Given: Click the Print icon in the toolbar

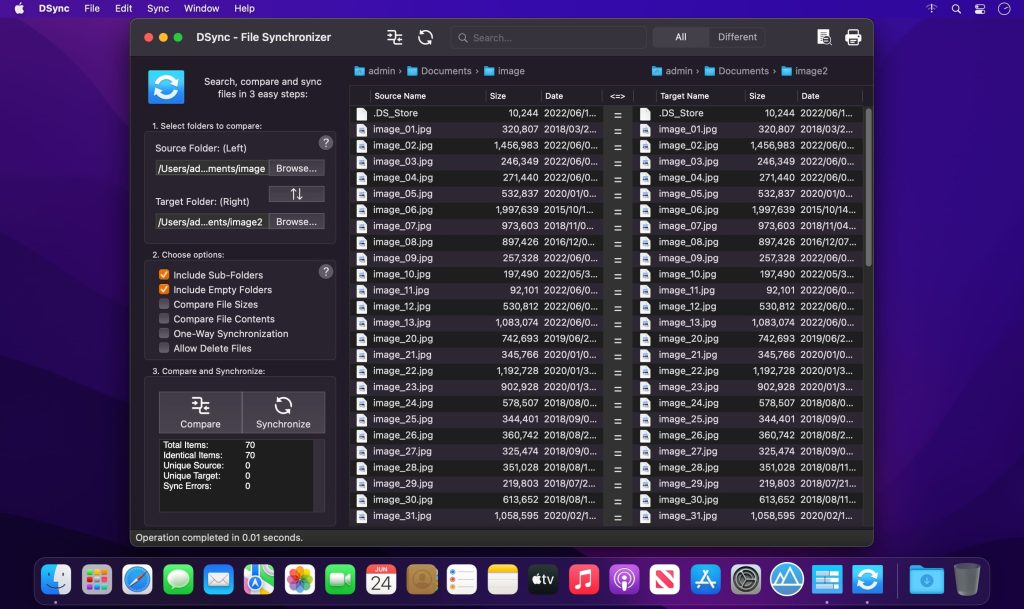Looking at the screenshot, I should coord(852,36).
